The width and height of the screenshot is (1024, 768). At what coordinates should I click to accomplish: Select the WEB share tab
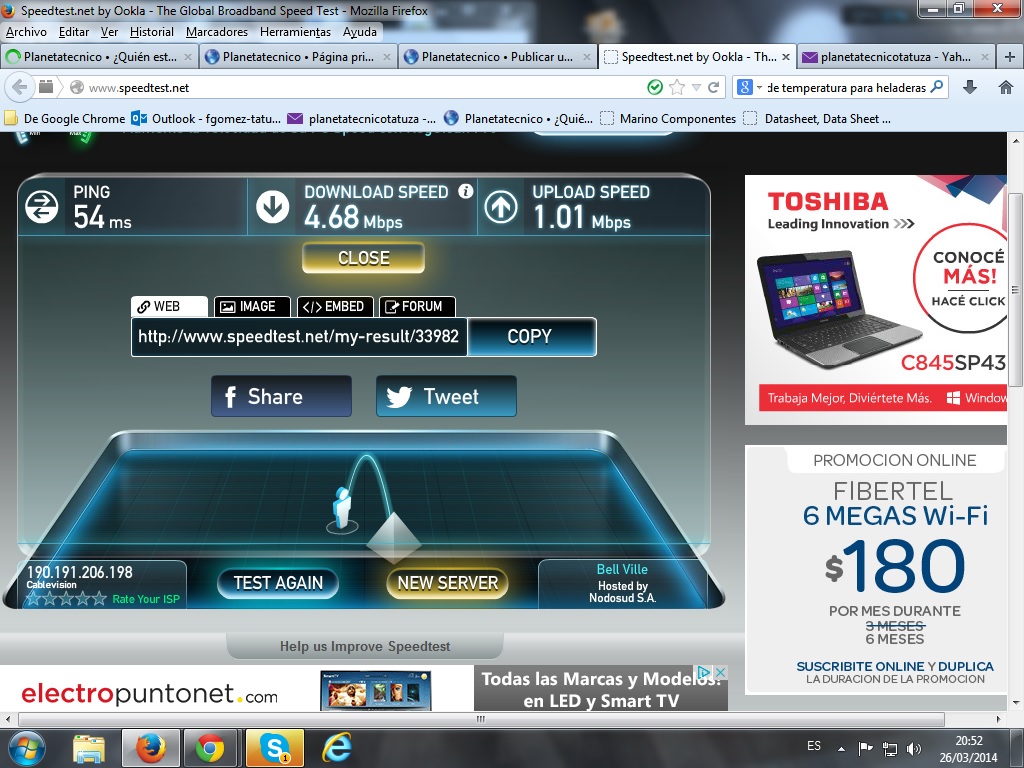pyautogui.click(x=169, y=306)
